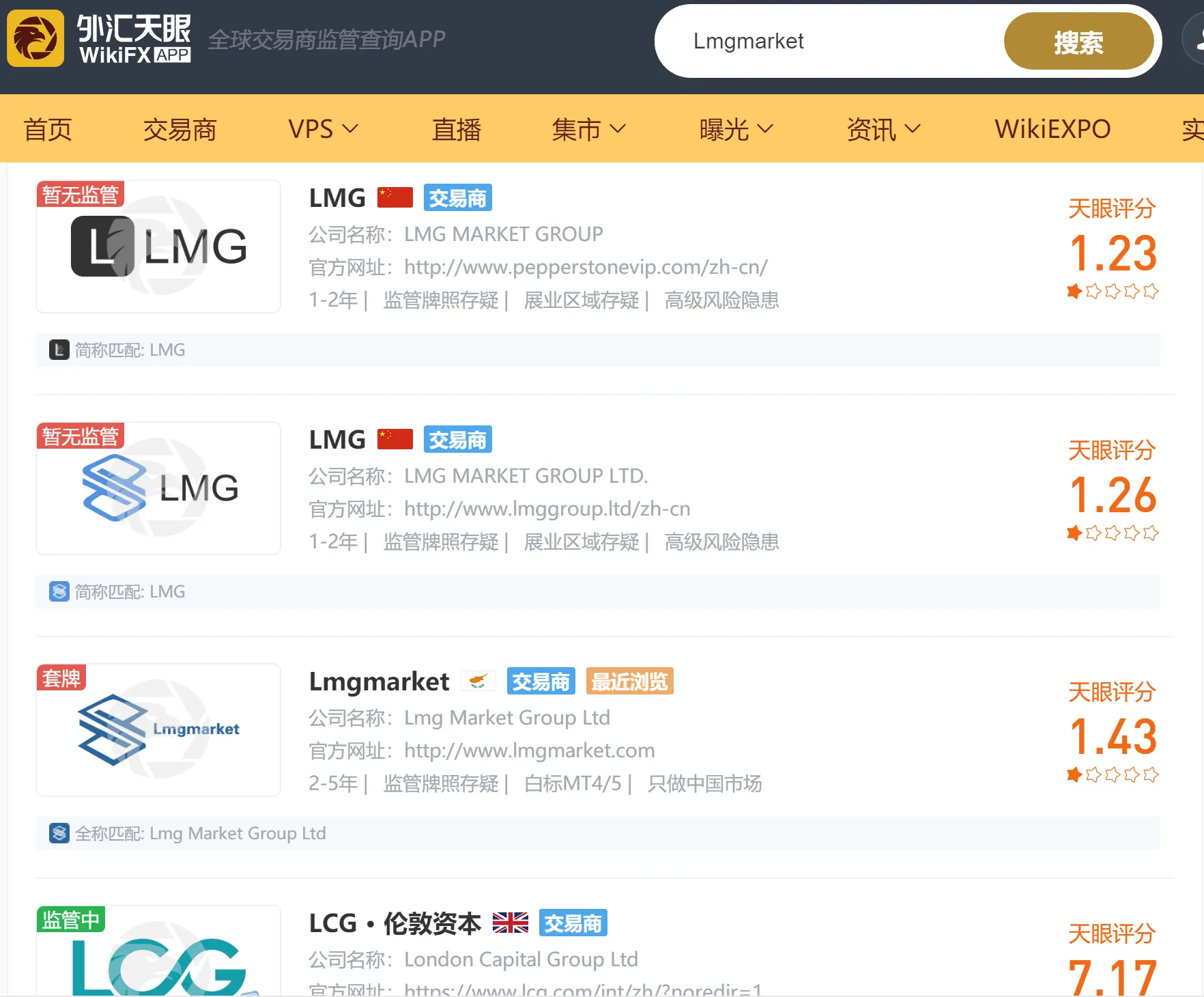
Task: Open the pepperstonevip.com website link
Action: coord(586,267)
